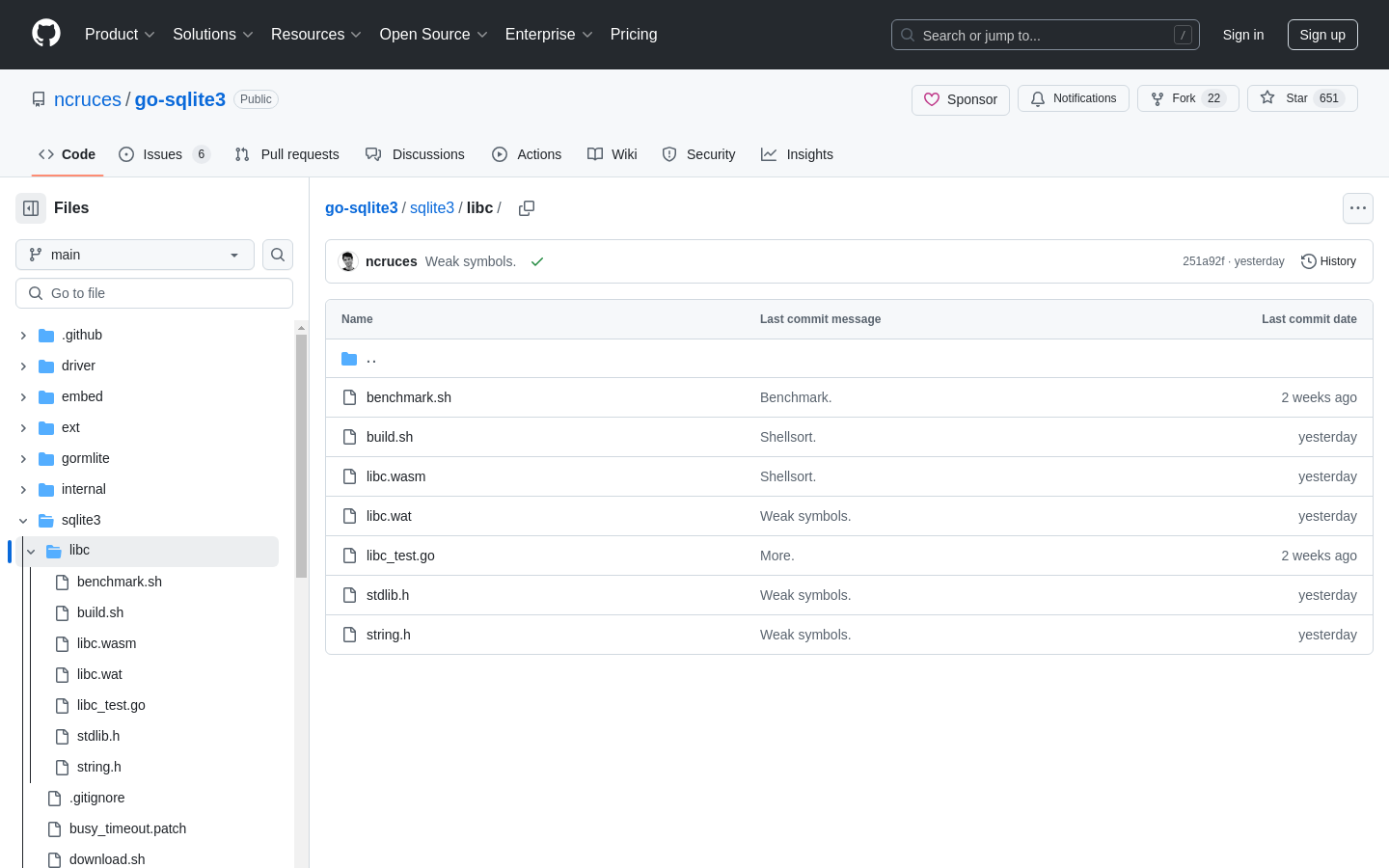Switch to the Code tab
The height and width of the screenshot is (868, 1389).
coord(68,154)
